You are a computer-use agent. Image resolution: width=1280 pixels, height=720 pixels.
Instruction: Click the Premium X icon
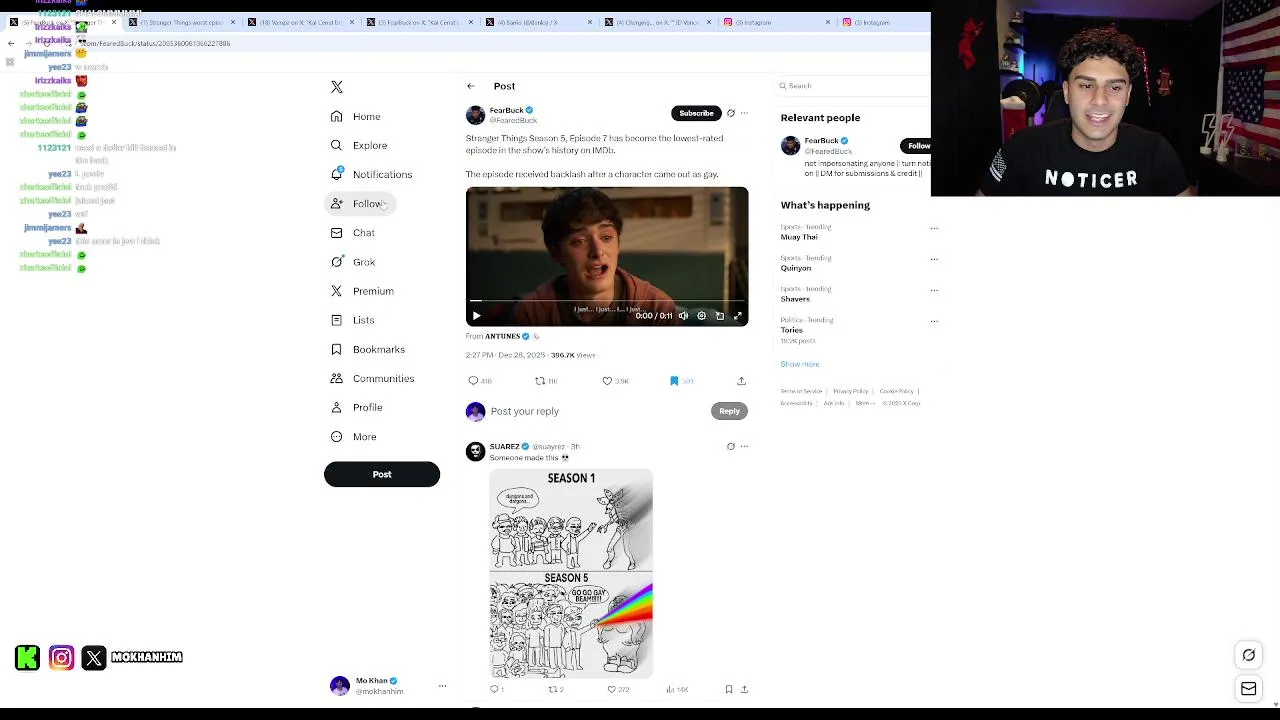pos(337,291)
